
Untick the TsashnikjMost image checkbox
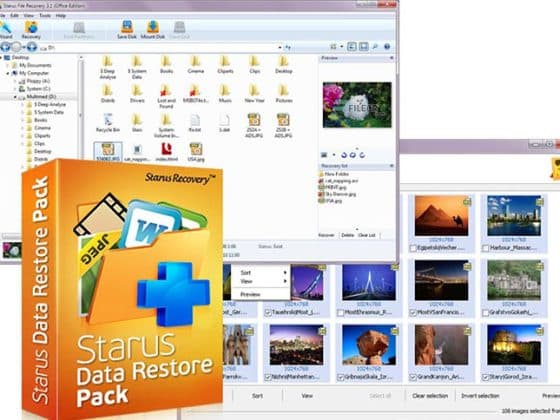(x=268, y=313)
